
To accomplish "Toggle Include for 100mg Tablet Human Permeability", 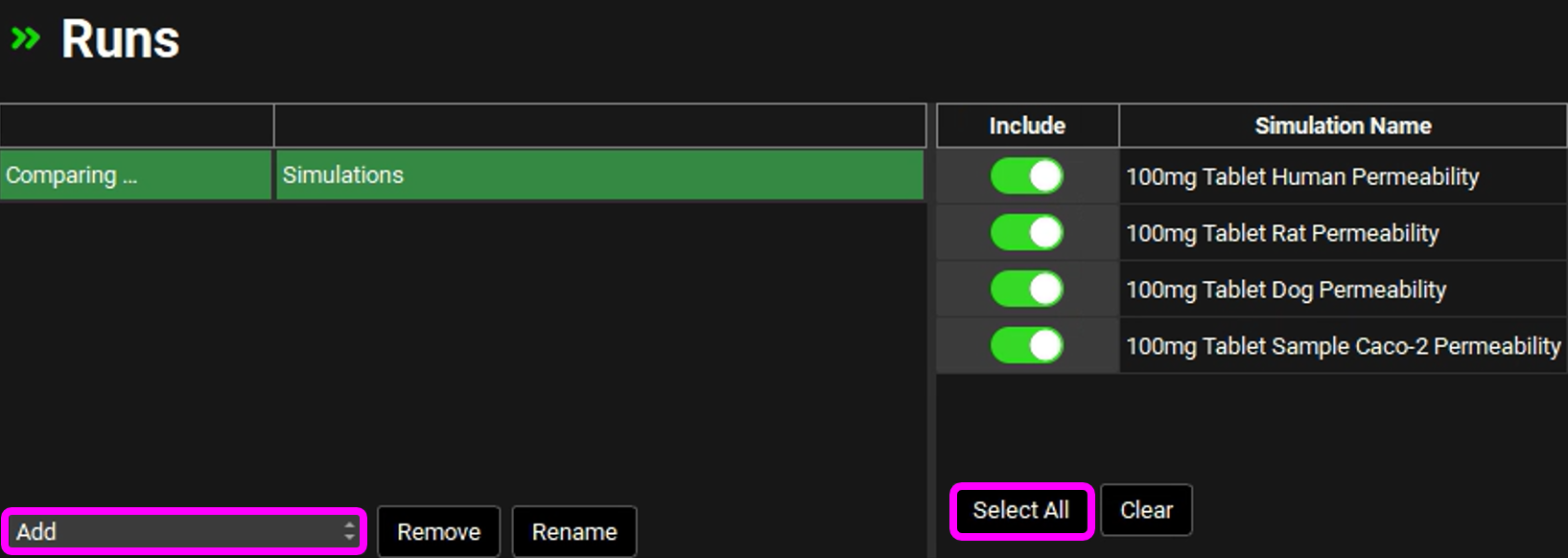I will (1026, 176).
